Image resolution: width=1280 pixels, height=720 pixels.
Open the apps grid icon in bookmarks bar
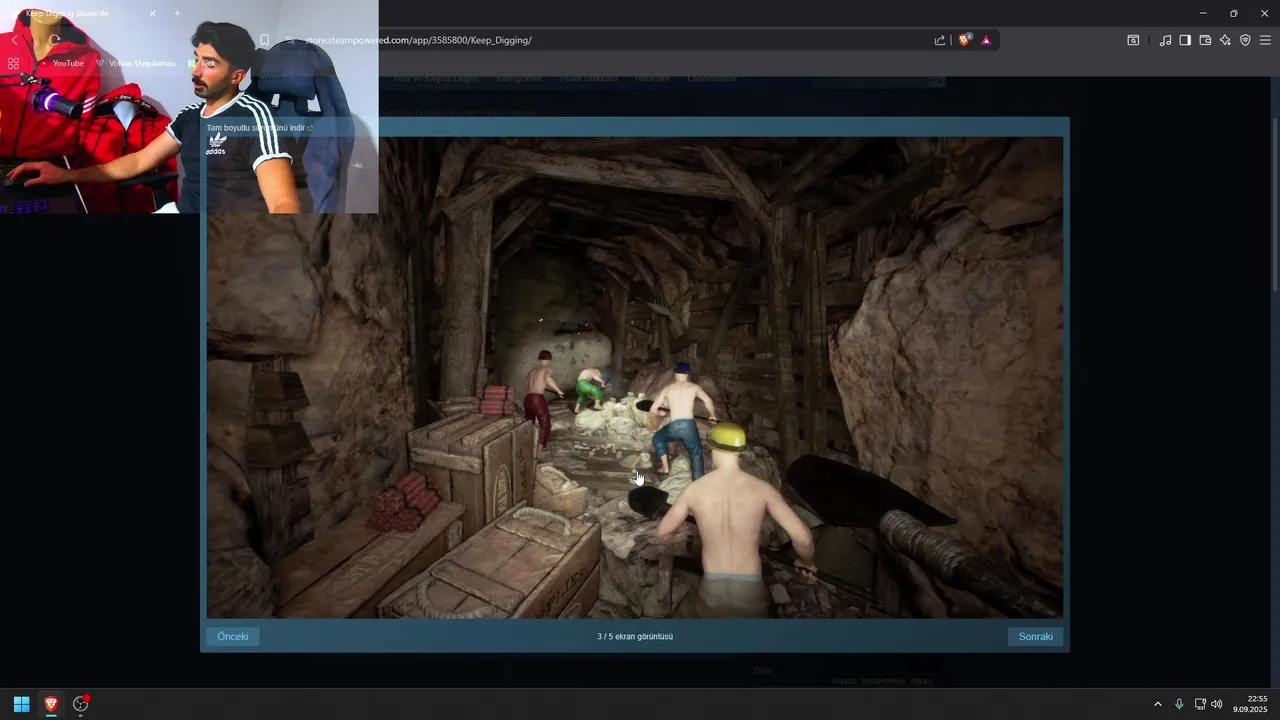pos(13,63)
